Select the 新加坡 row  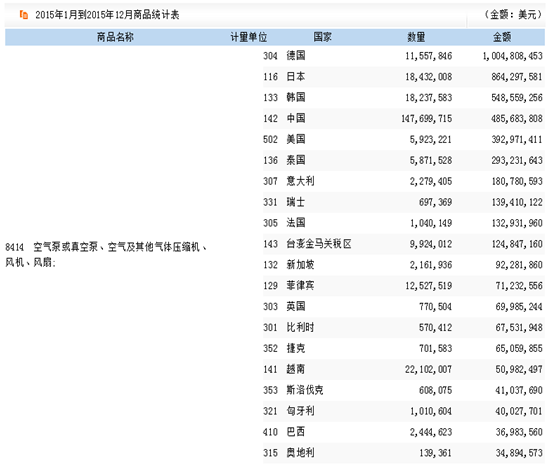[403, 265]
